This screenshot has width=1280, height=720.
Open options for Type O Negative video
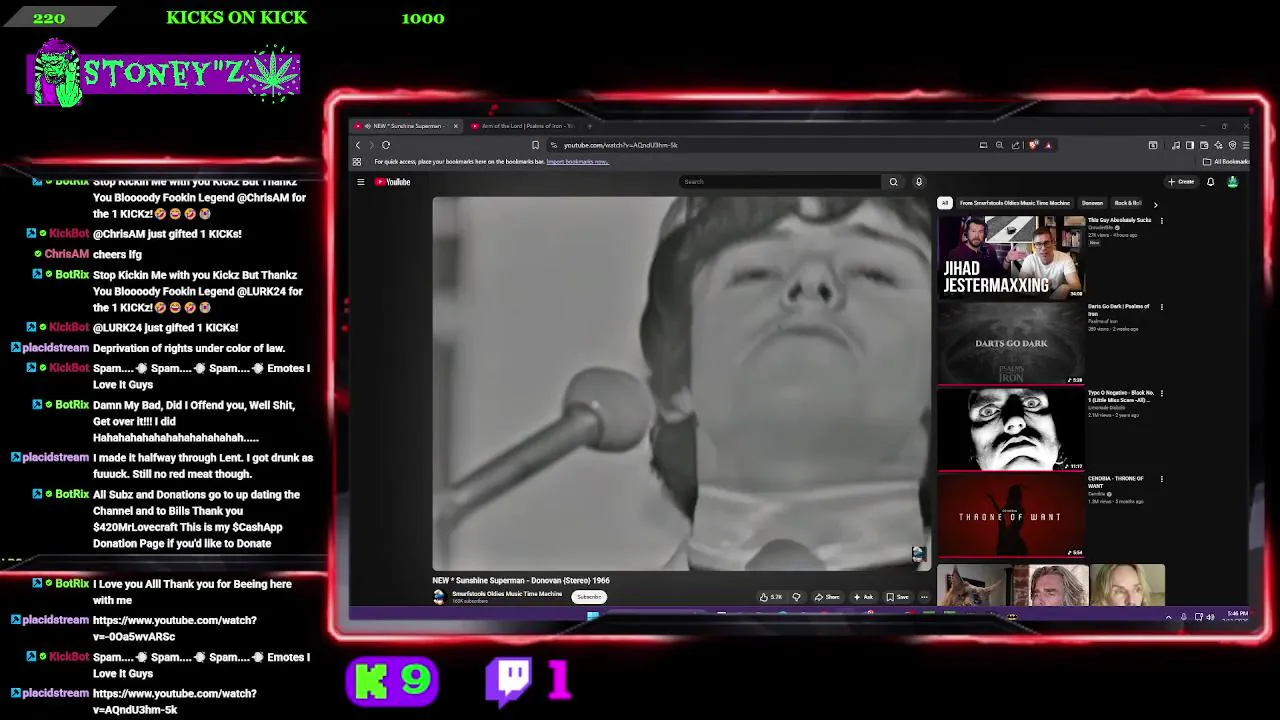point(1161,393)
